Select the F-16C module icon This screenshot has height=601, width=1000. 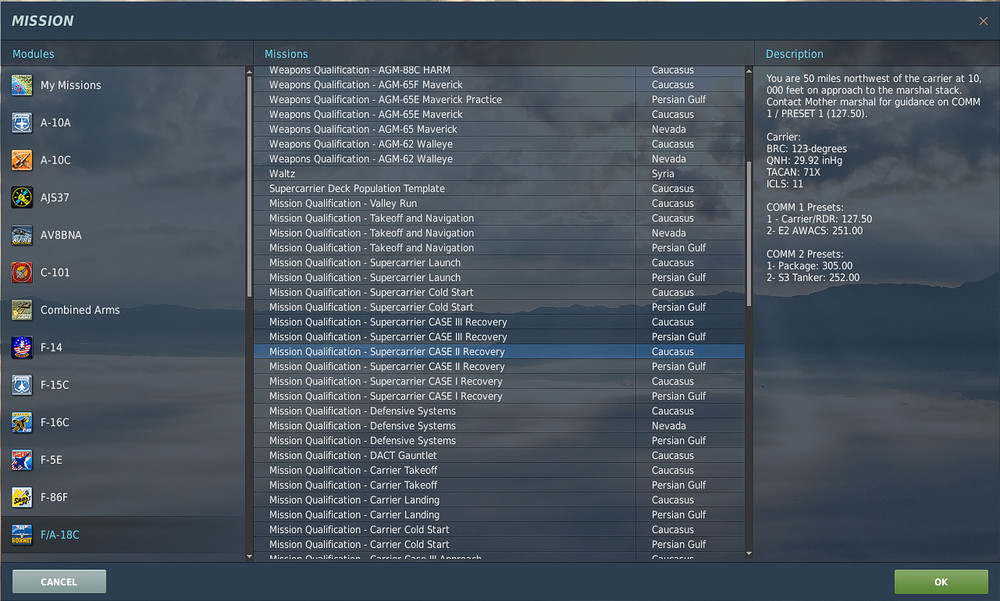22,422
